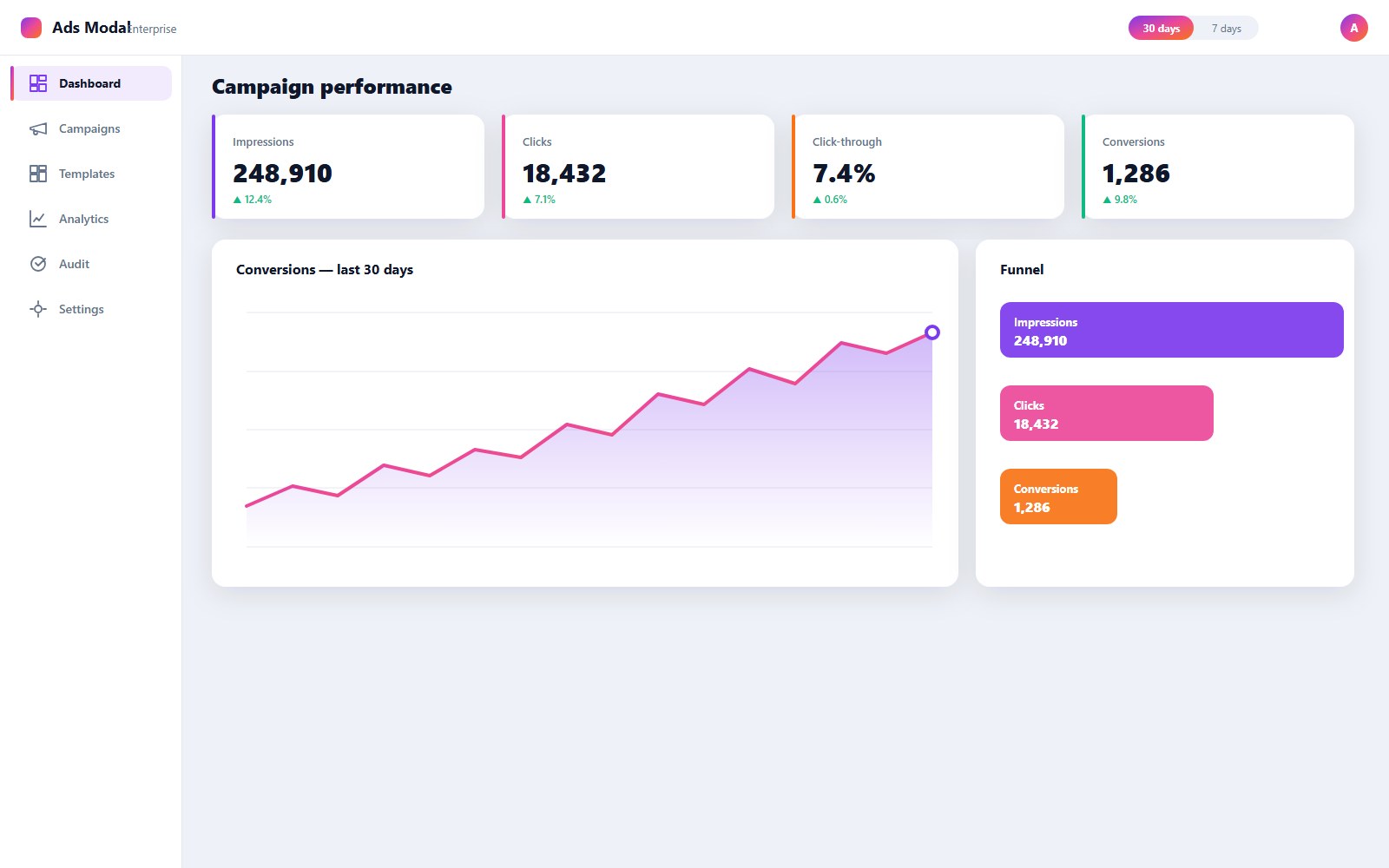
Task: Click the 12.4% increase indicator
Action: tap(253, 200)
